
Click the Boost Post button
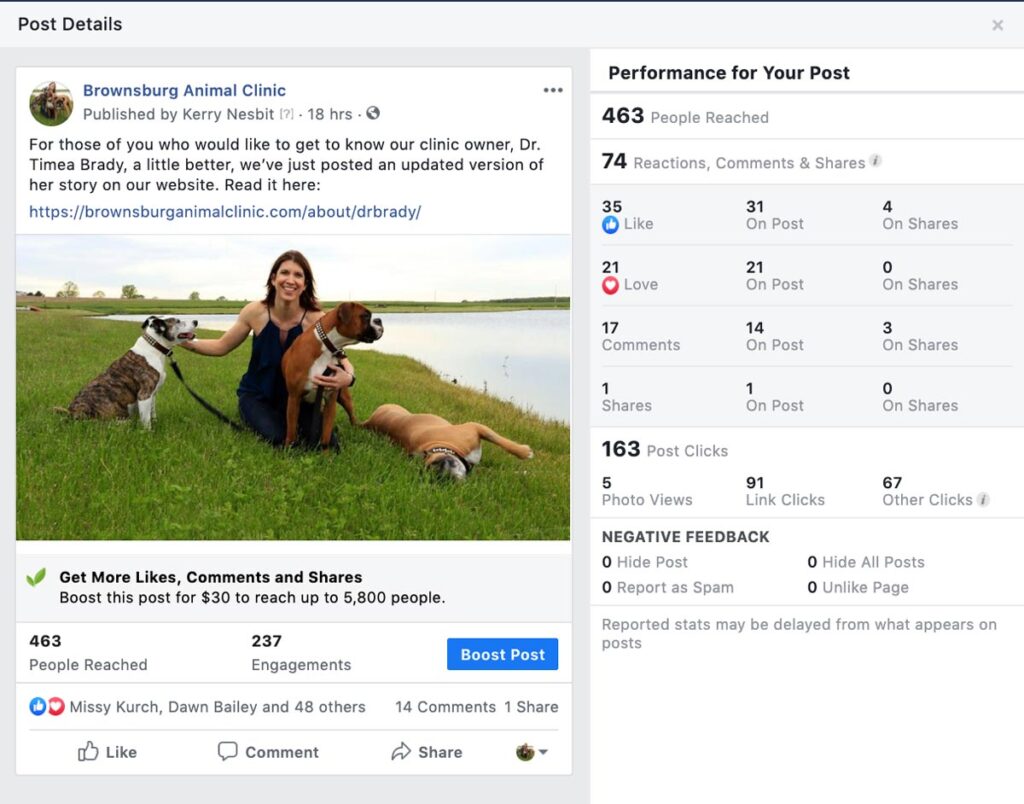click(x=502, y=654)
